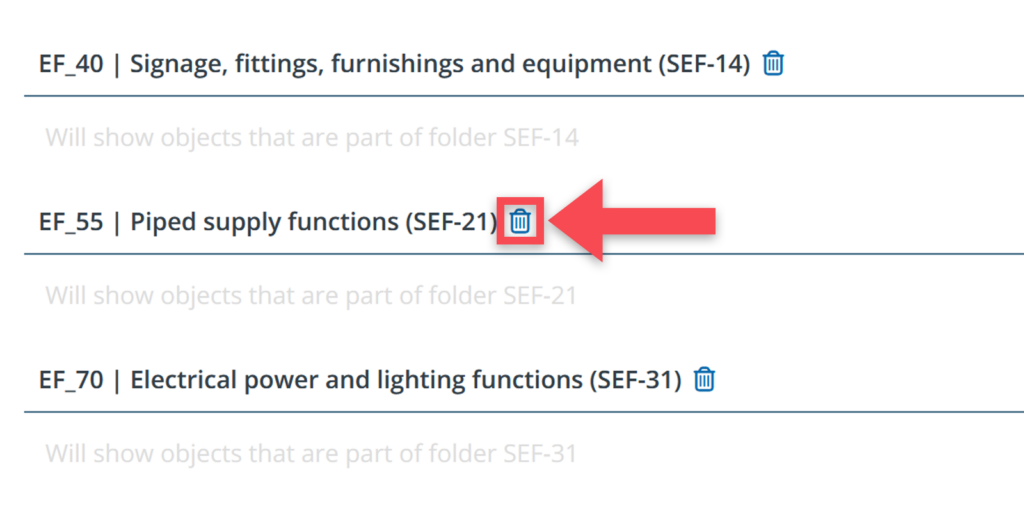Click the SEF-31 folder placeholder text

tap(311, 453)
